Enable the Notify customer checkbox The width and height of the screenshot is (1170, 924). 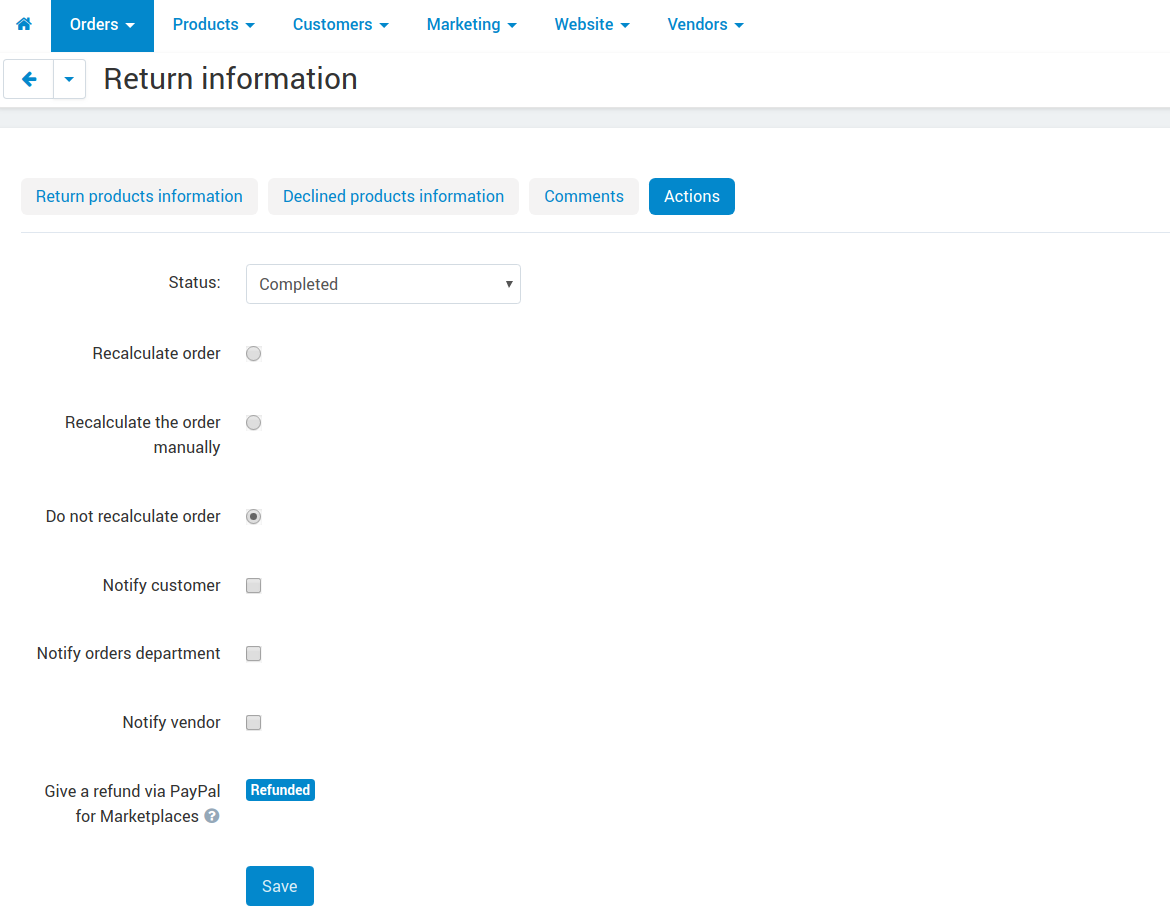click(254, 585)
